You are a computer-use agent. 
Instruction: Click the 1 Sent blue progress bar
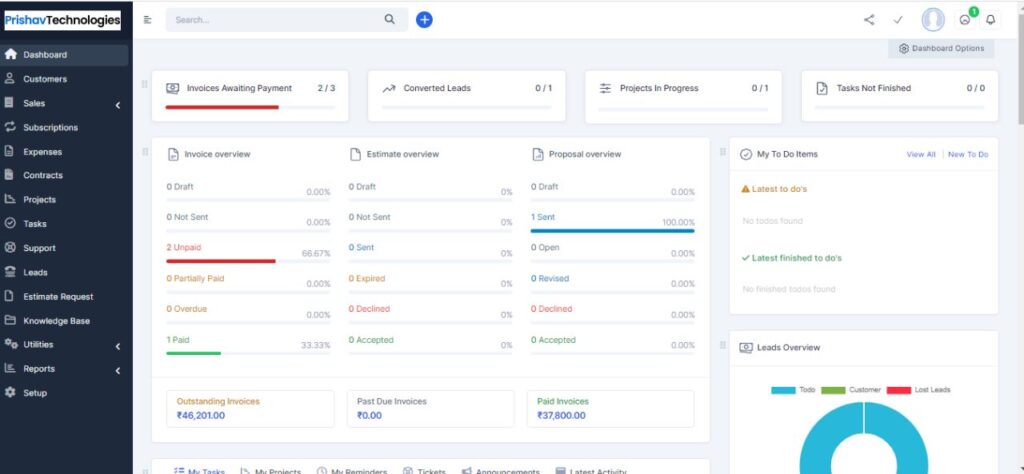(x=613, y=230)
